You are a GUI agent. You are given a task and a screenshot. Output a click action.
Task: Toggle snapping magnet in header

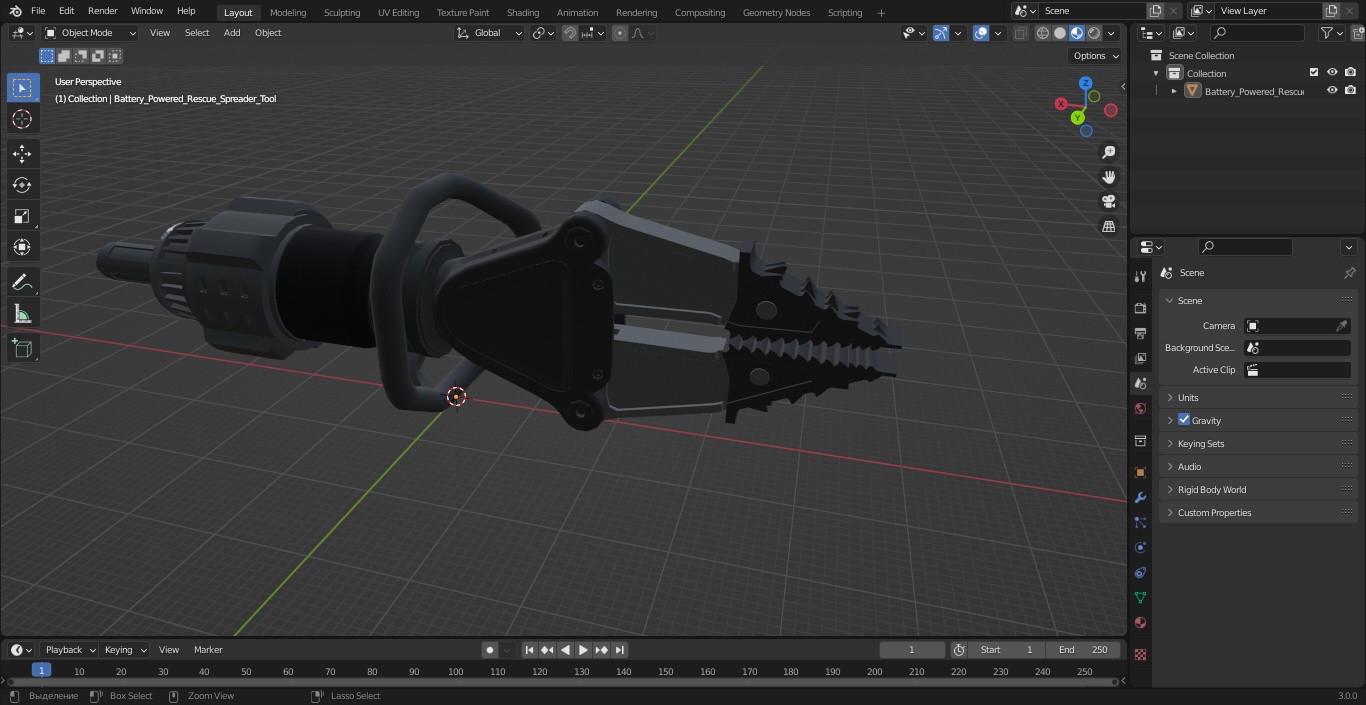[570, 33]
